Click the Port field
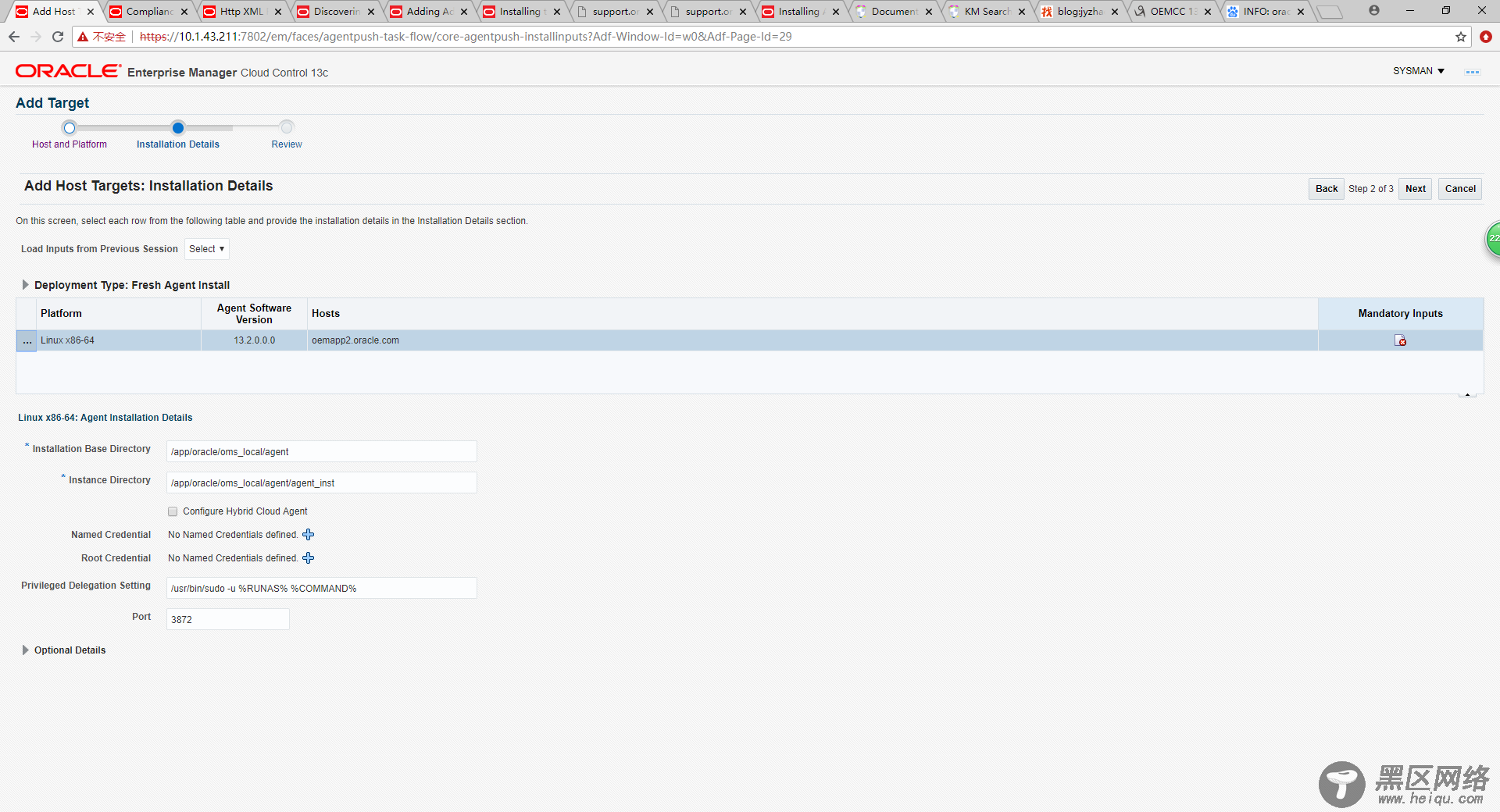The width and height of the screenshot is (1500, 812). click(227, 619)
